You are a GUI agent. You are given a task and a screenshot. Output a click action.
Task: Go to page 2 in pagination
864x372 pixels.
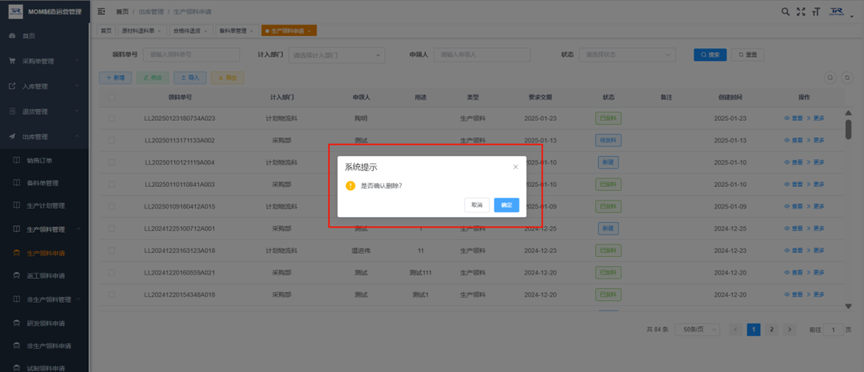771,330
